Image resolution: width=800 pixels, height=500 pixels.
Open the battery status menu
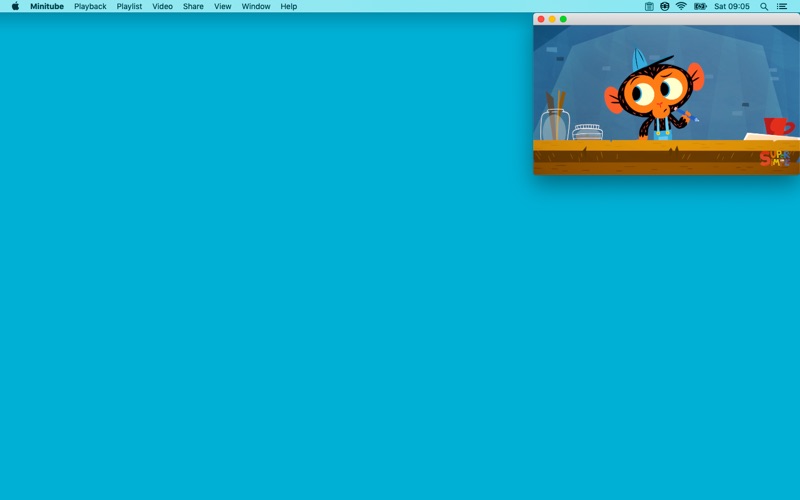tap(700, 6)
